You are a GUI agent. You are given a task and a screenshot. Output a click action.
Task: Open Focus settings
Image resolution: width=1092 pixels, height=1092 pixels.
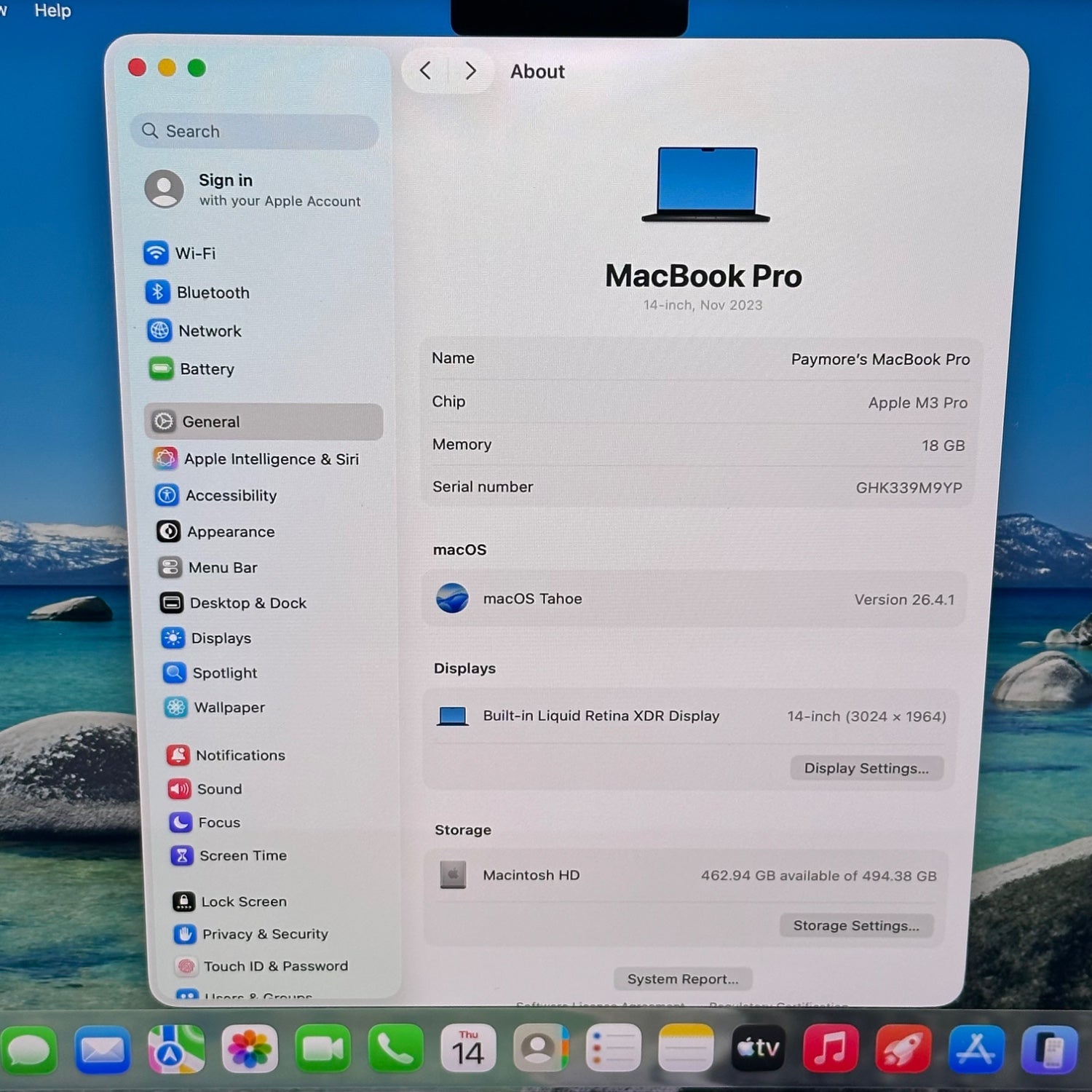(x=205, y=823)
